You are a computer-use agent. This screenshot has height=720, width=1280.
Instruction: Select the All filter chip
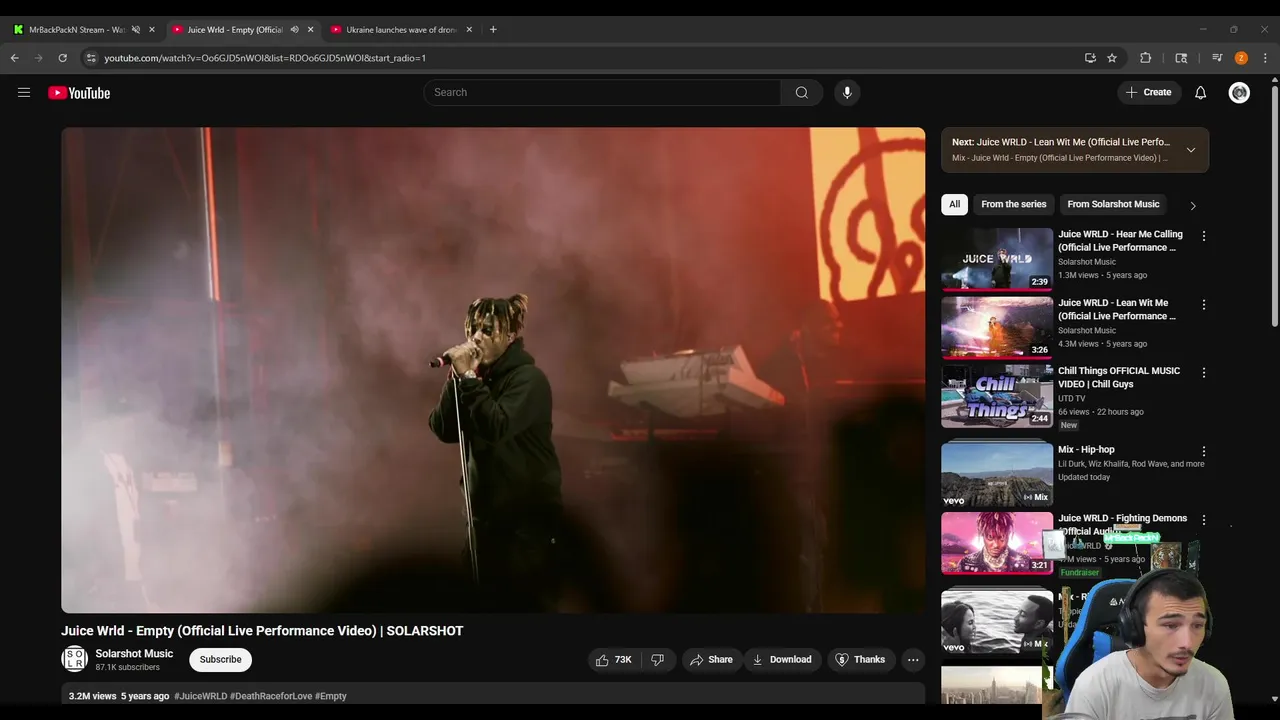(954, 204)
